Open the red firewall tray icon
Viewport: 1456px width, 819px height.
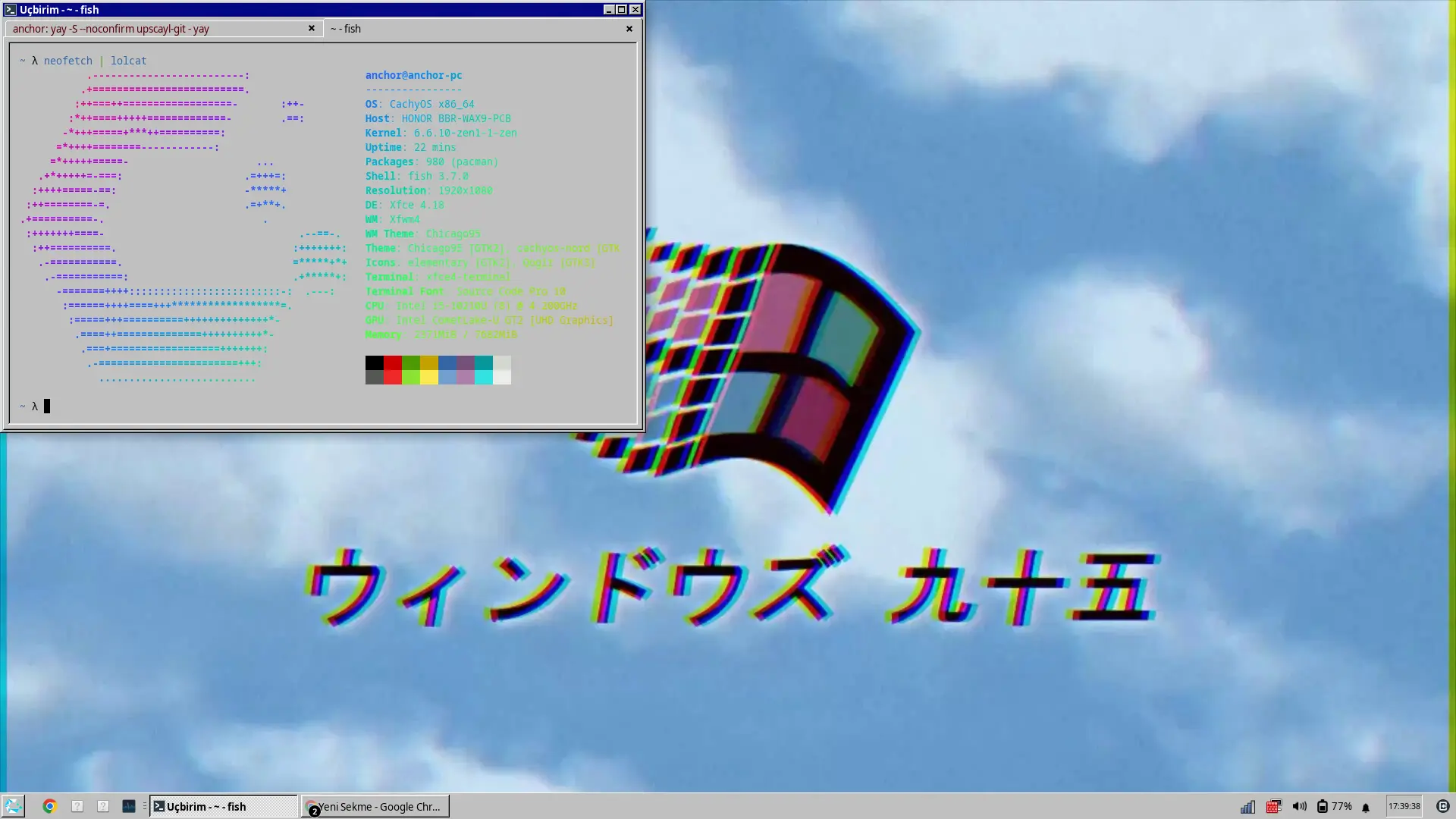[1274, 806]
